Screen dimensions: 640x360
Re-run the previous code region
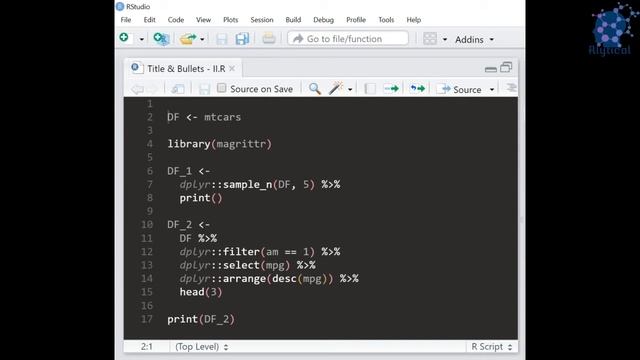coord(417,89)
